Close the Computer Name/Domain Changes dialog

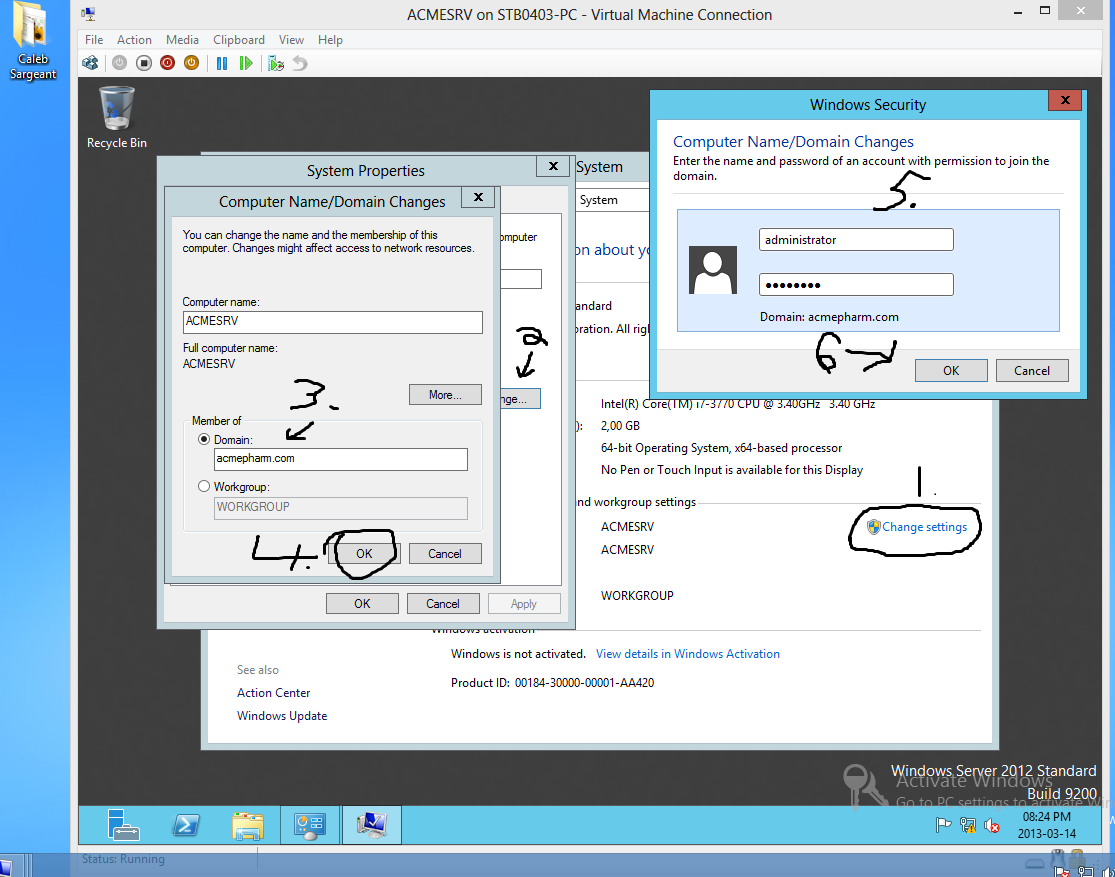point(479,197)
